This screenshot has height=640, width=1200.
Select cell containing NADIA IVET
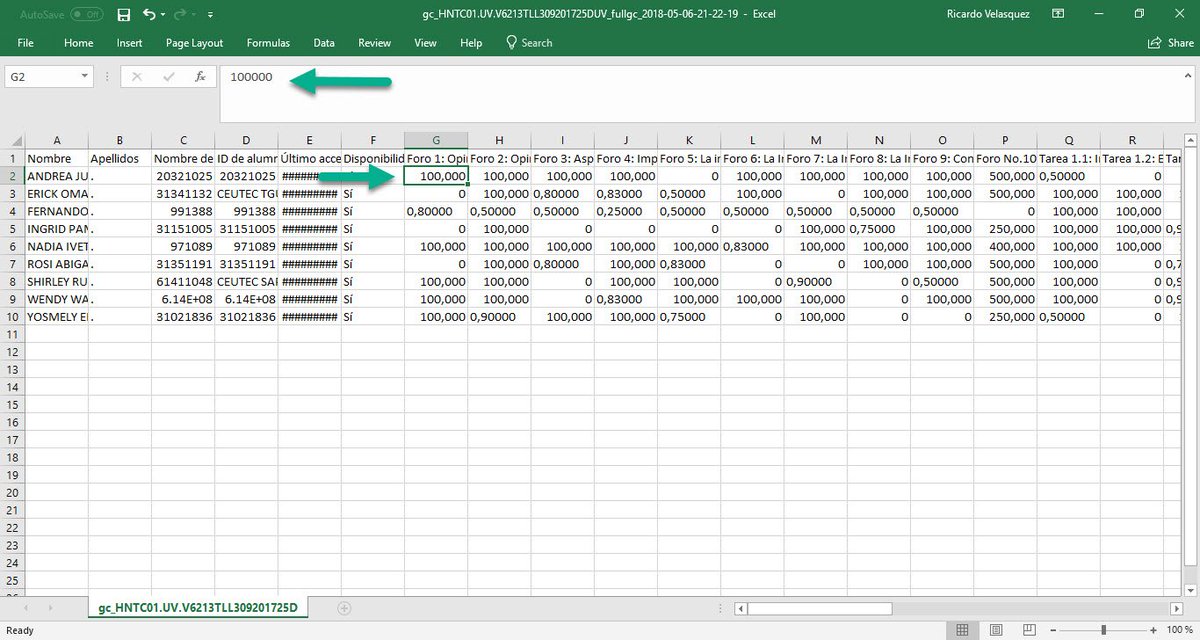click(56, 247)
